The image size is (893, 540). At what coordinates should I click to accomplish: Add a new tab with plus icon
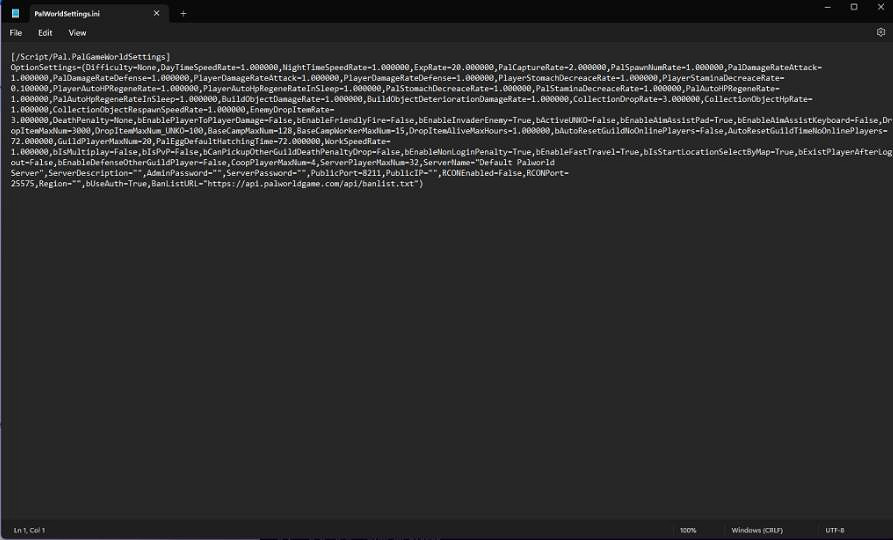[x=183, y=13]
